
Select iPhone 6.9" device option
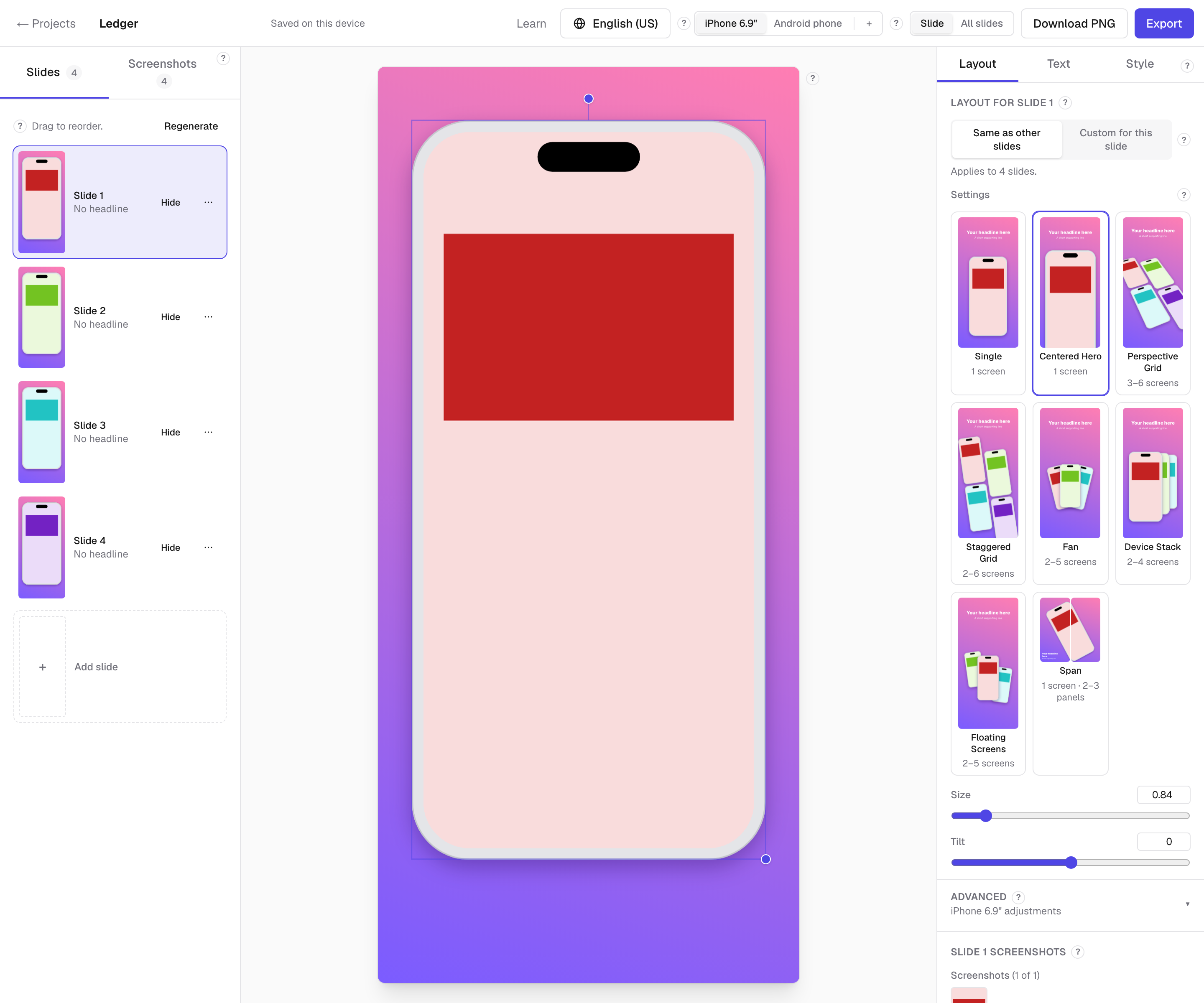[731, 23]
